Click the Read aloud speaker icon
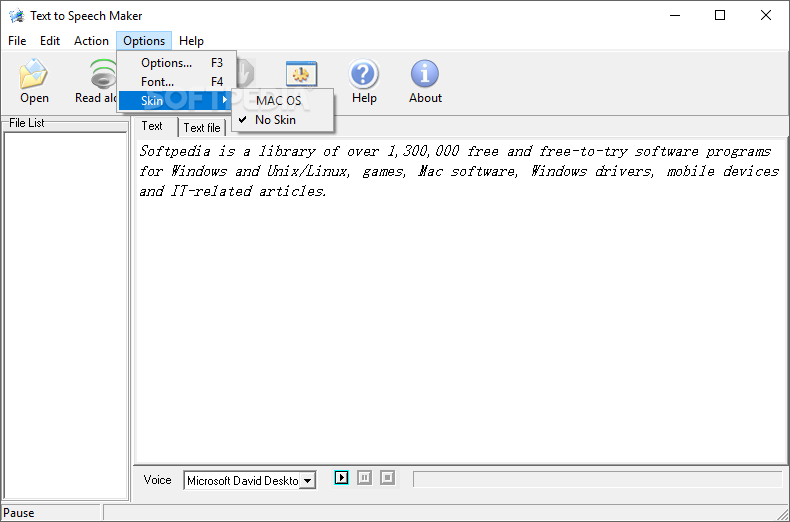 point(103,74)
